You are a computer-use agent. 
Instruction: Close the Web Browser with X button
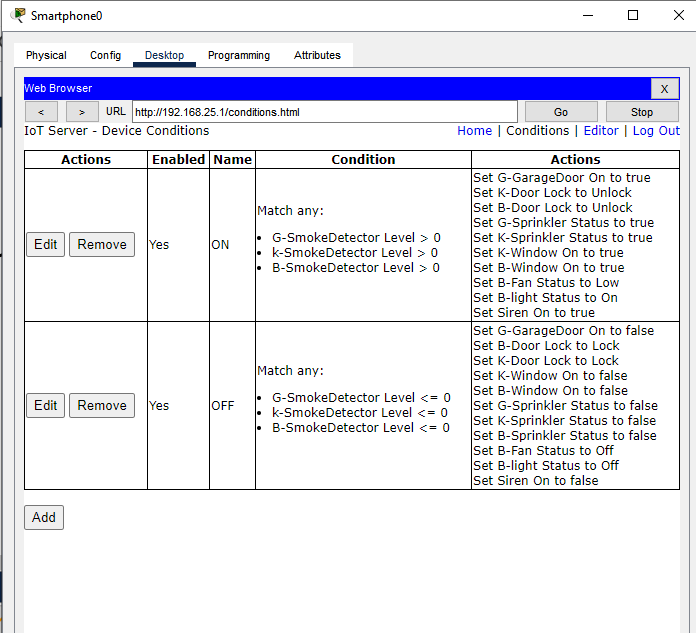[664, 89]
